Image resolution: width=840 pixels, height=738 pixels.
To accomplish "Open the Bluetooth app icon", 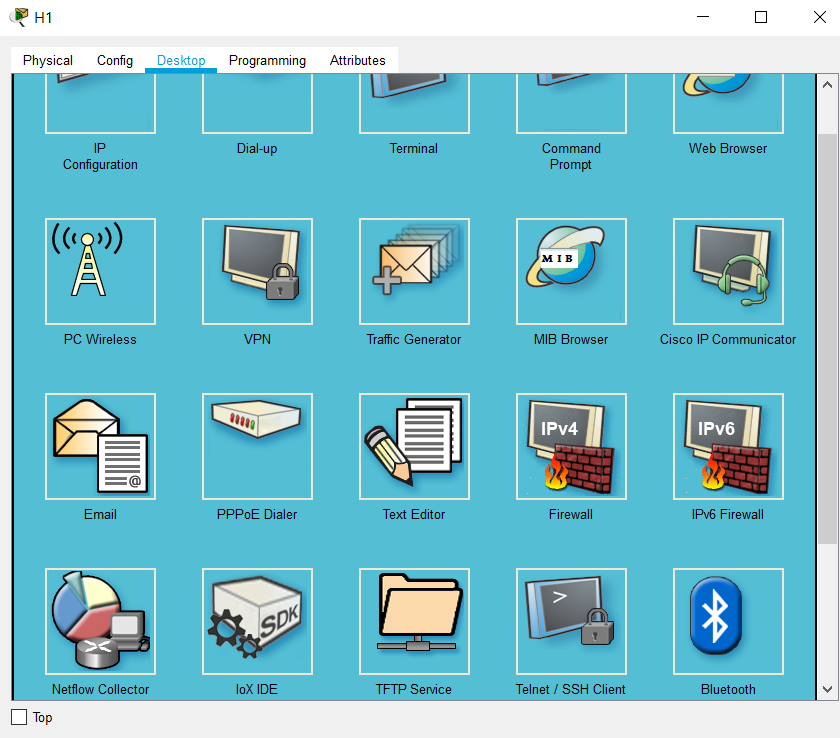I will click(728, 622).
